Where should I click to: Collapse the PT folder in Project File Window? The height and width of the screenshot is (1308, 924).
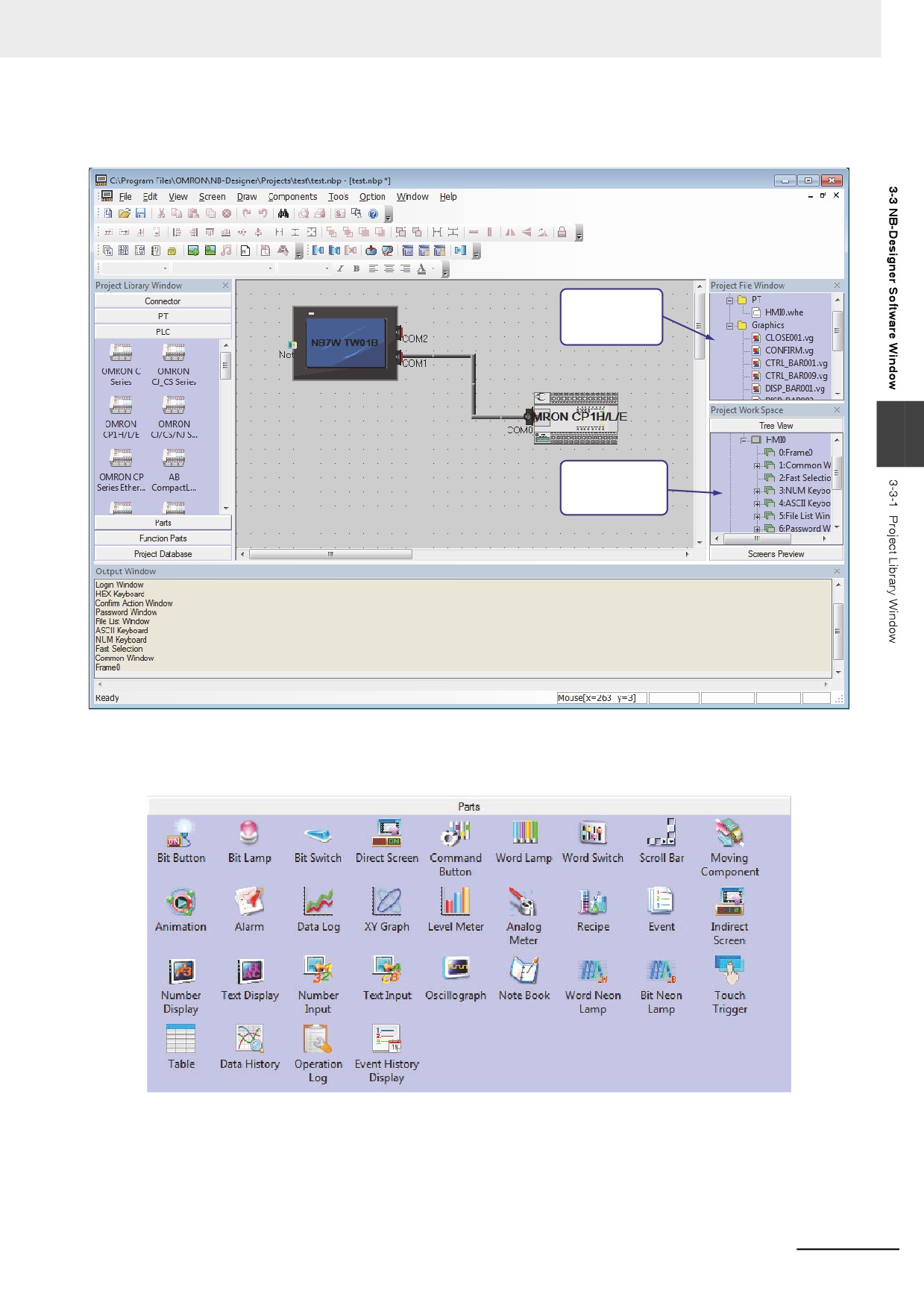pyautogui.click(x=730, y=300)
